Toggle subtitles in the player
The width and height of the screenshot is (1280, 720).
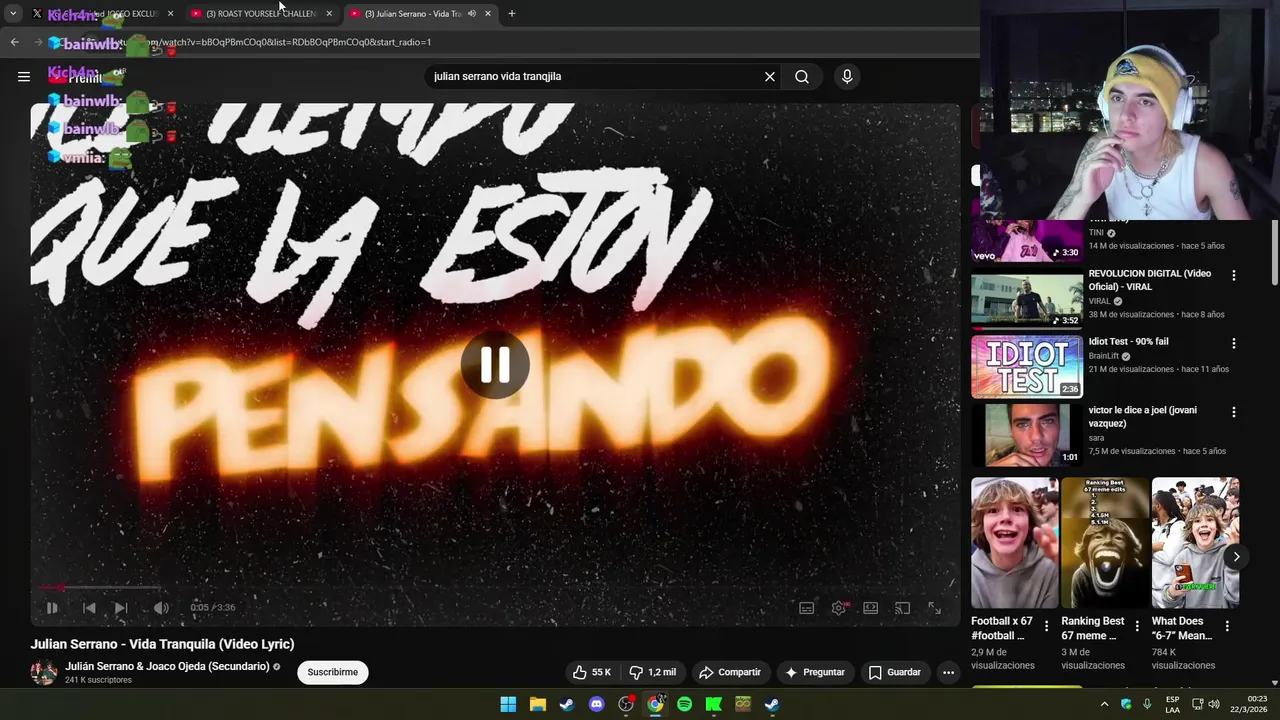coord(807,607)
